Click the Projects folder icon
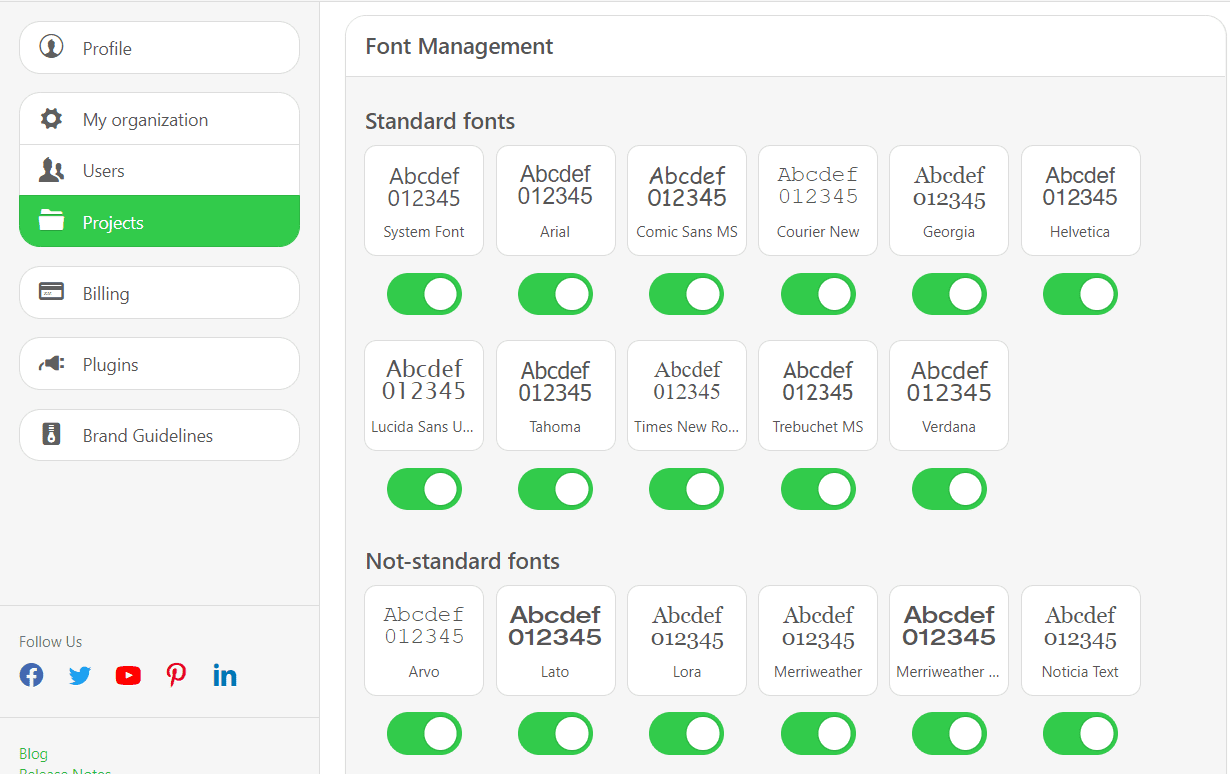 click(51, 221)
